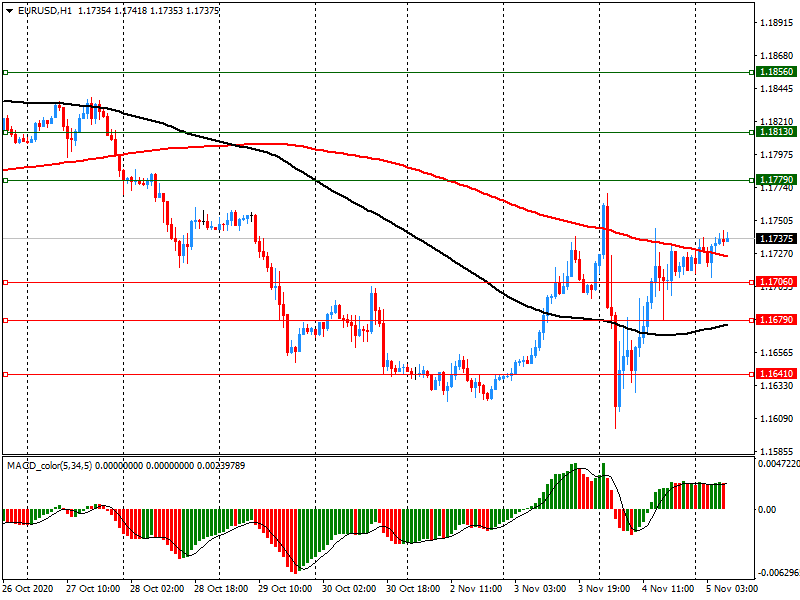The height and width of the screenshot is (600, 800).
Task: Select the 28 Oct 02:00 time label
Action: (157, 589)
